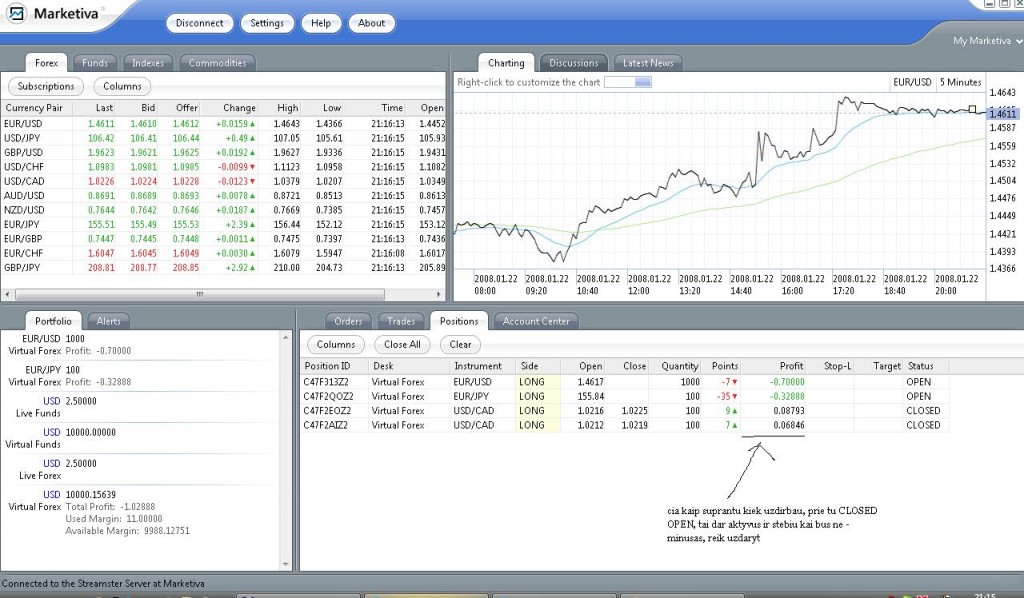1024x598 pixels.
Task: Open the Settings dialog
Action: [x=267, y=22]
